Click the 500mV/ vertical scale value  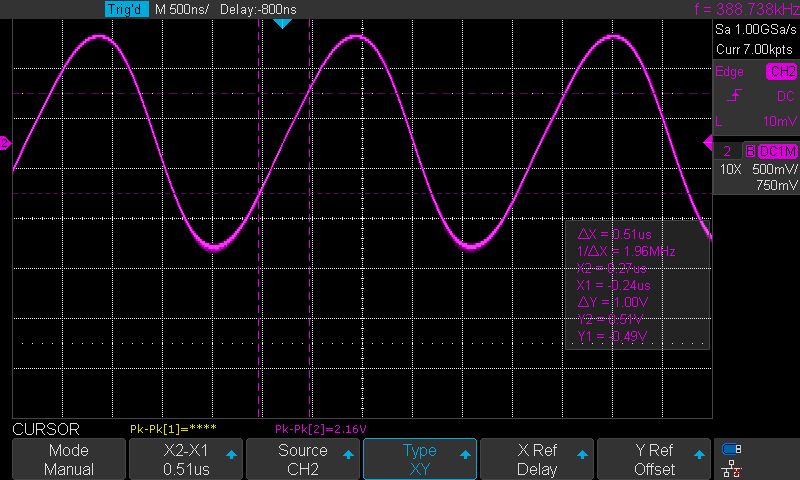pos(774,169)
